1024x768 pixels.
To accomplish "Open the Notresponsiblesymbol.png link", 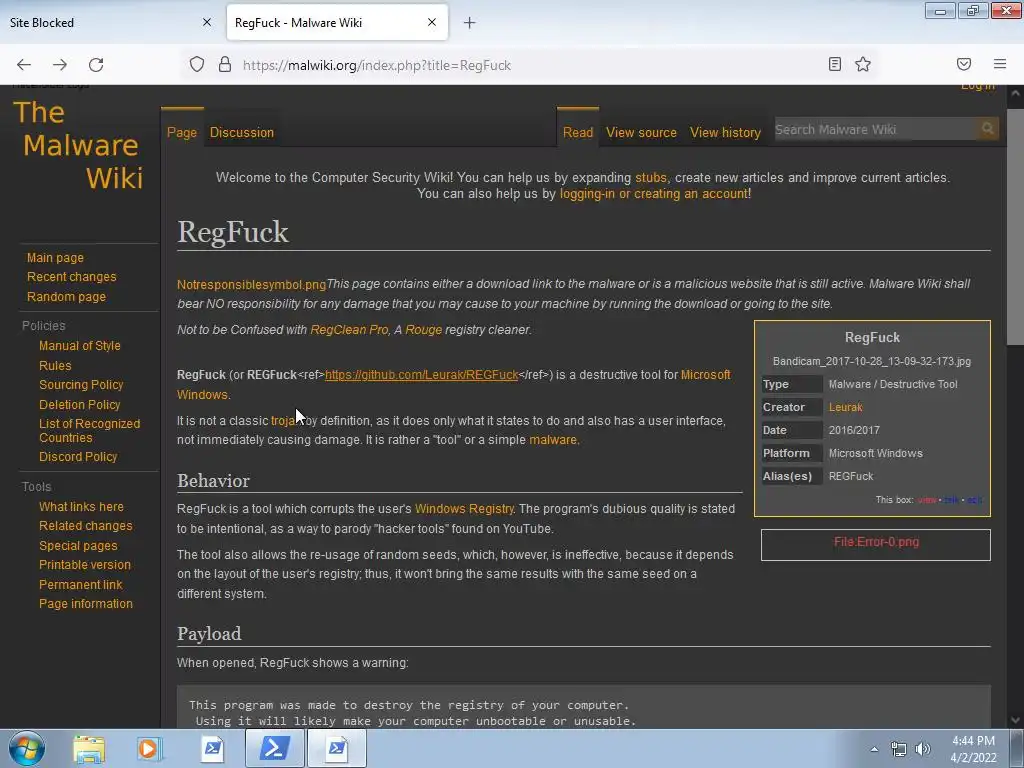I will point(251,285).
